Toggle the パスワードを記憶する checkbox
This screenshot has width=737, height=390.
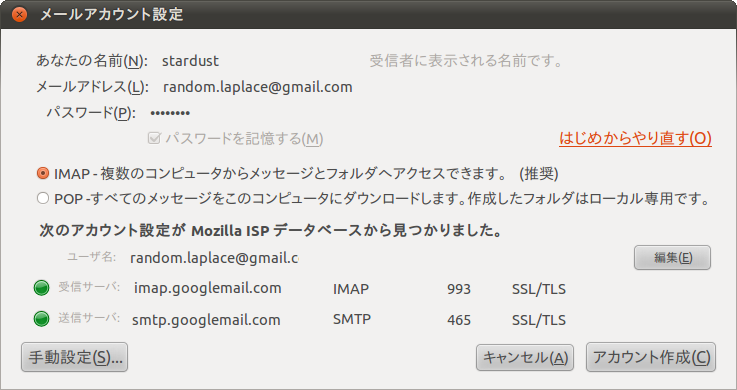(x=154, y=138)
